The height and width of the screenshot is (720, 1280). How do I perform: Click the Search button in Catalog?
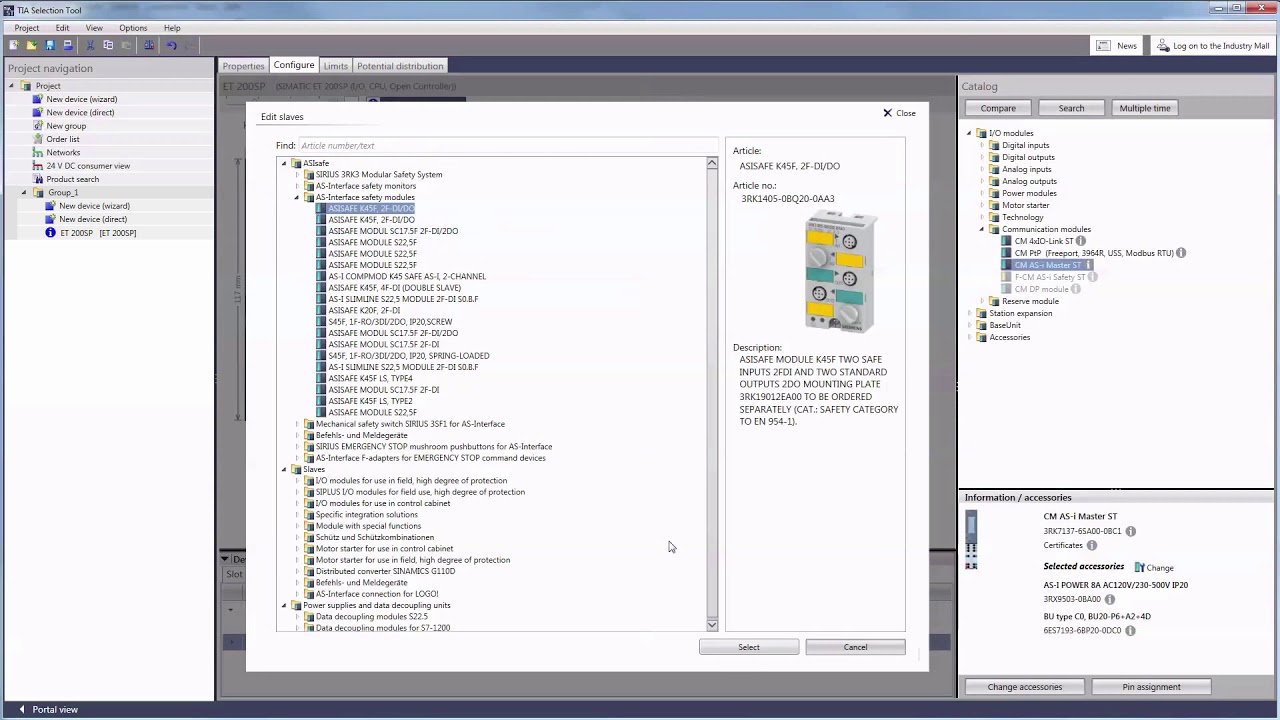pos(1071,108)
